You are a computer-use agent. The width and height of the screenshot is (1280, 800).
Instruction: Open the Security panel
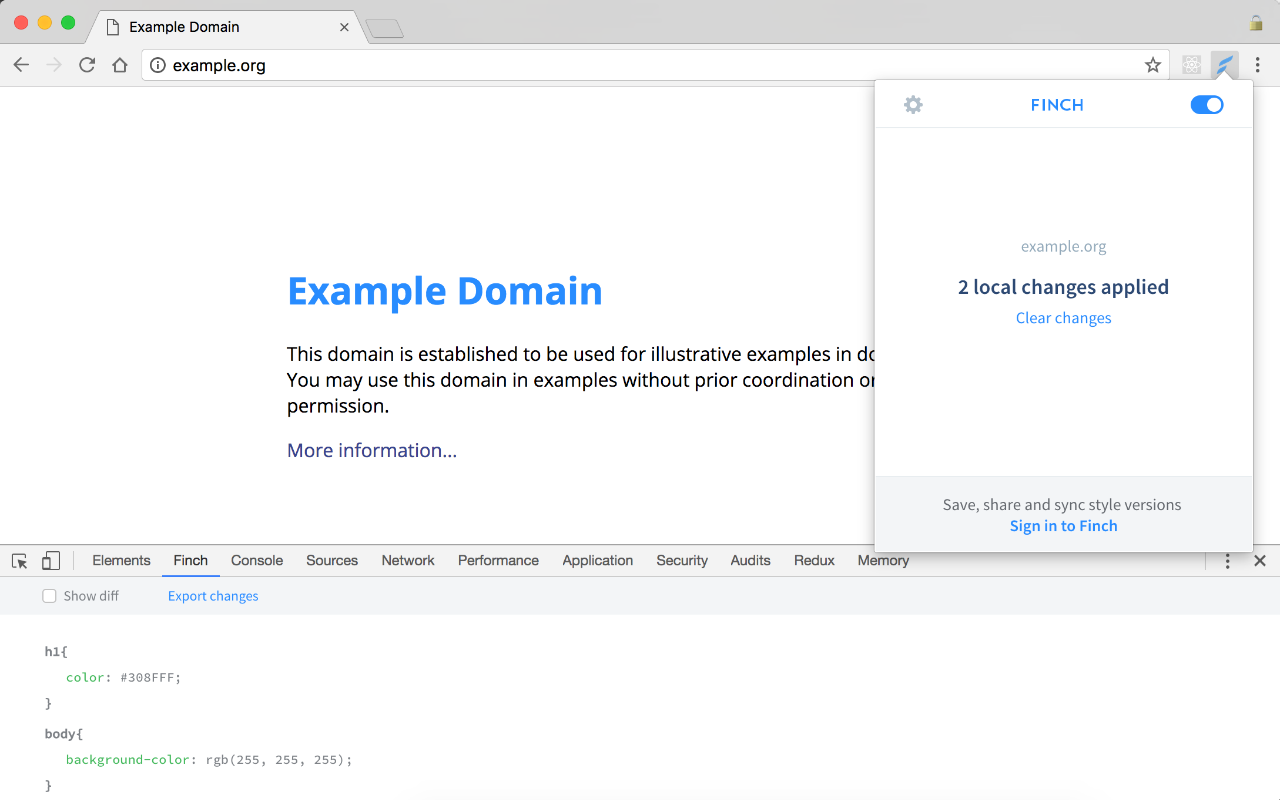[x=682, y=561]
